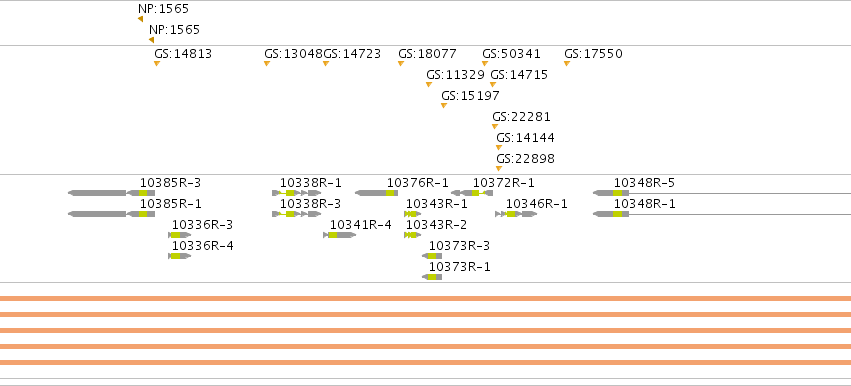Select the GS:18077 insertion triangle

tap(401, 64)
